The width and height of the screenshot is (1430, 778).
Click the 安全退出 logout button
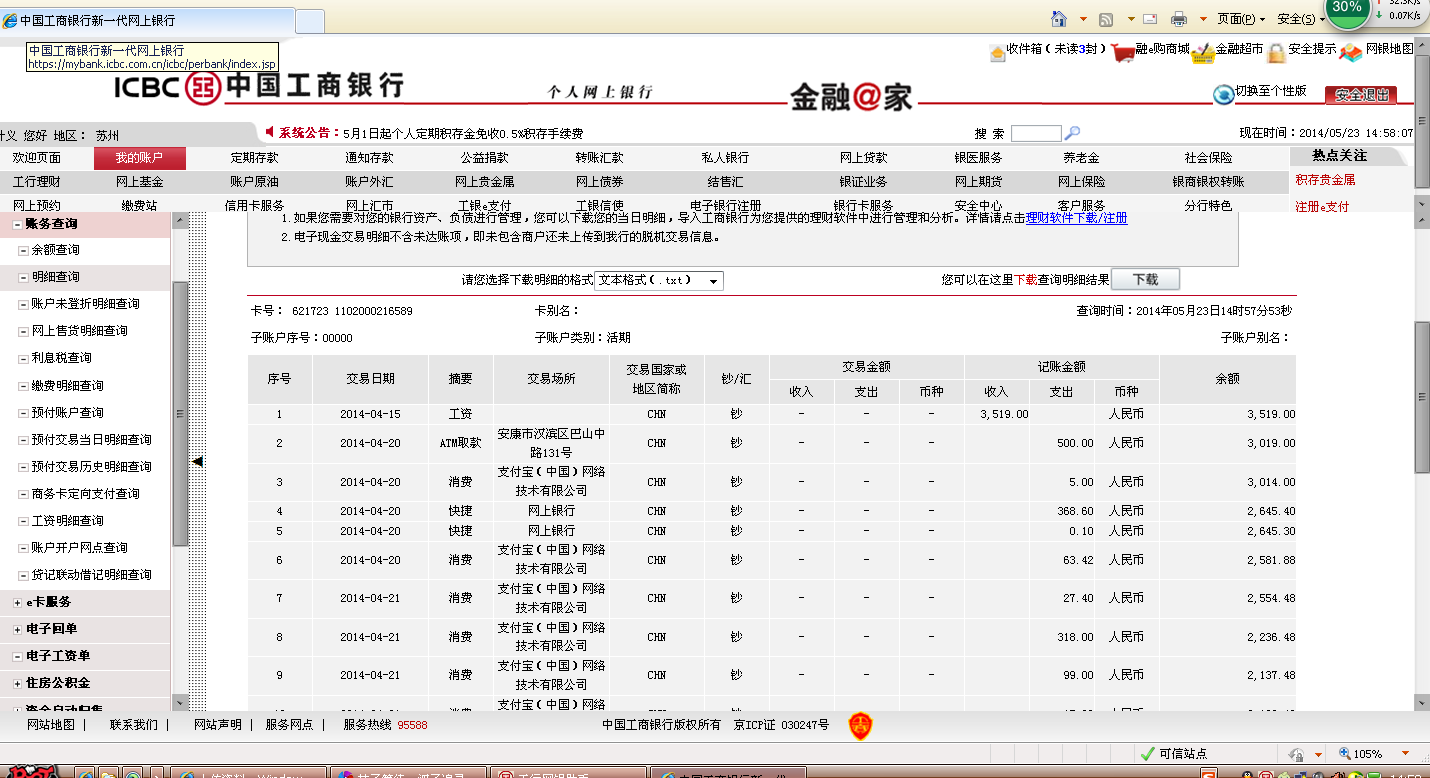click(x=1361, y=95)
